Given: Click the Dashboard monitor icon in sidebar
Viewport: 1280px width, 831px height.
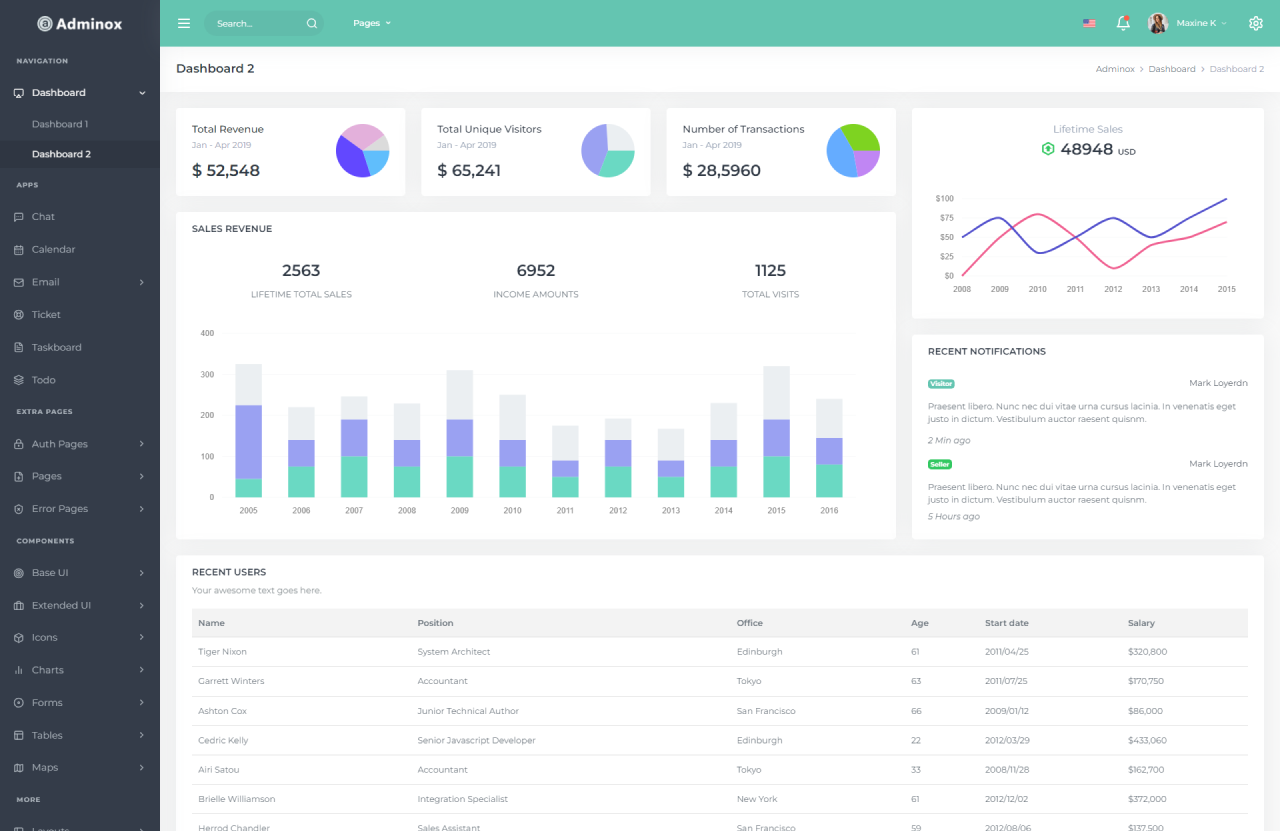Looking at the screenshot, I should click(x=19, y=93).
